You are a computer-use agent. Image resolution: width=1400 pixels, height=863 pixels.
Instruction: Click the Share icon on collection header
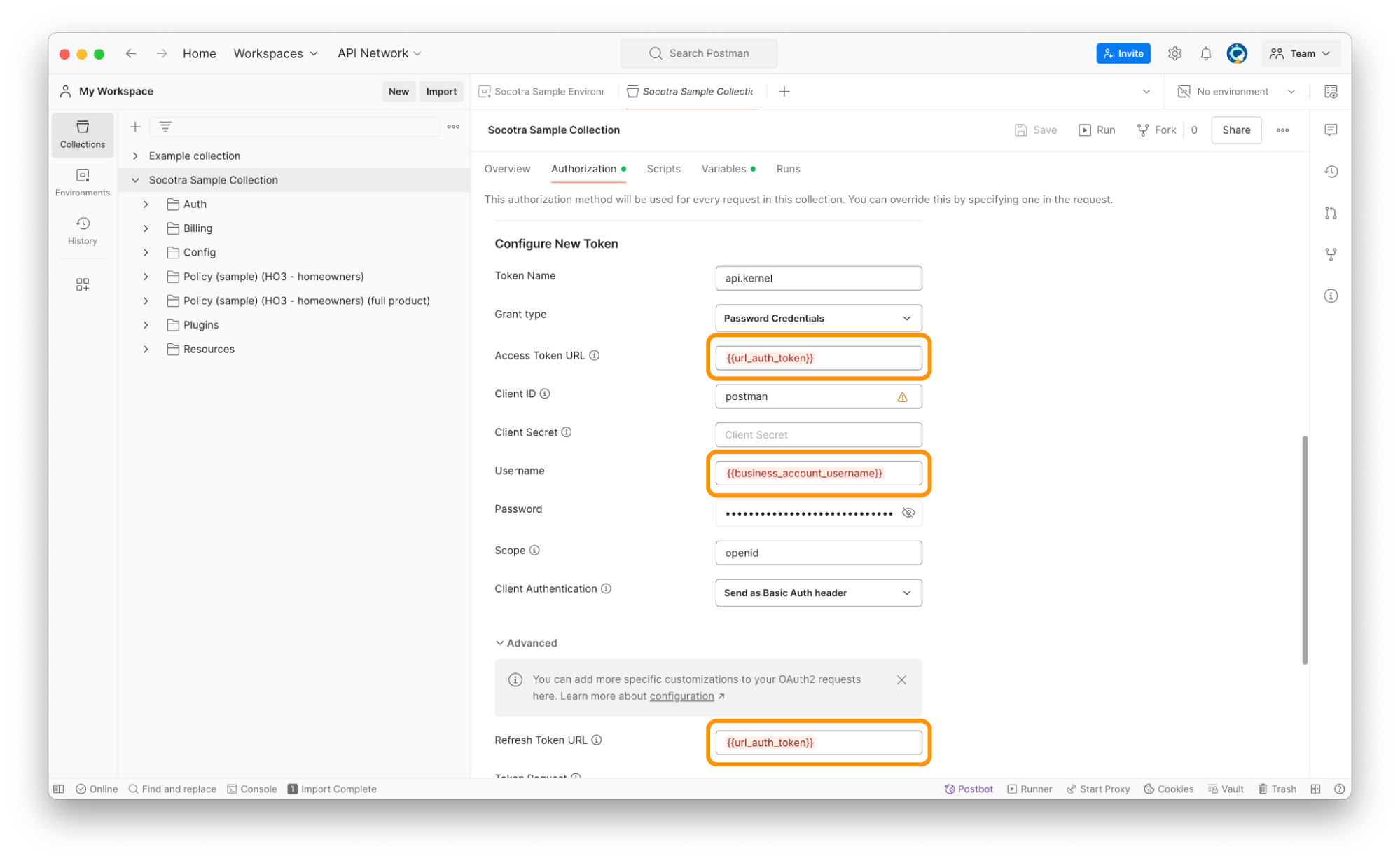(1236, 129)
